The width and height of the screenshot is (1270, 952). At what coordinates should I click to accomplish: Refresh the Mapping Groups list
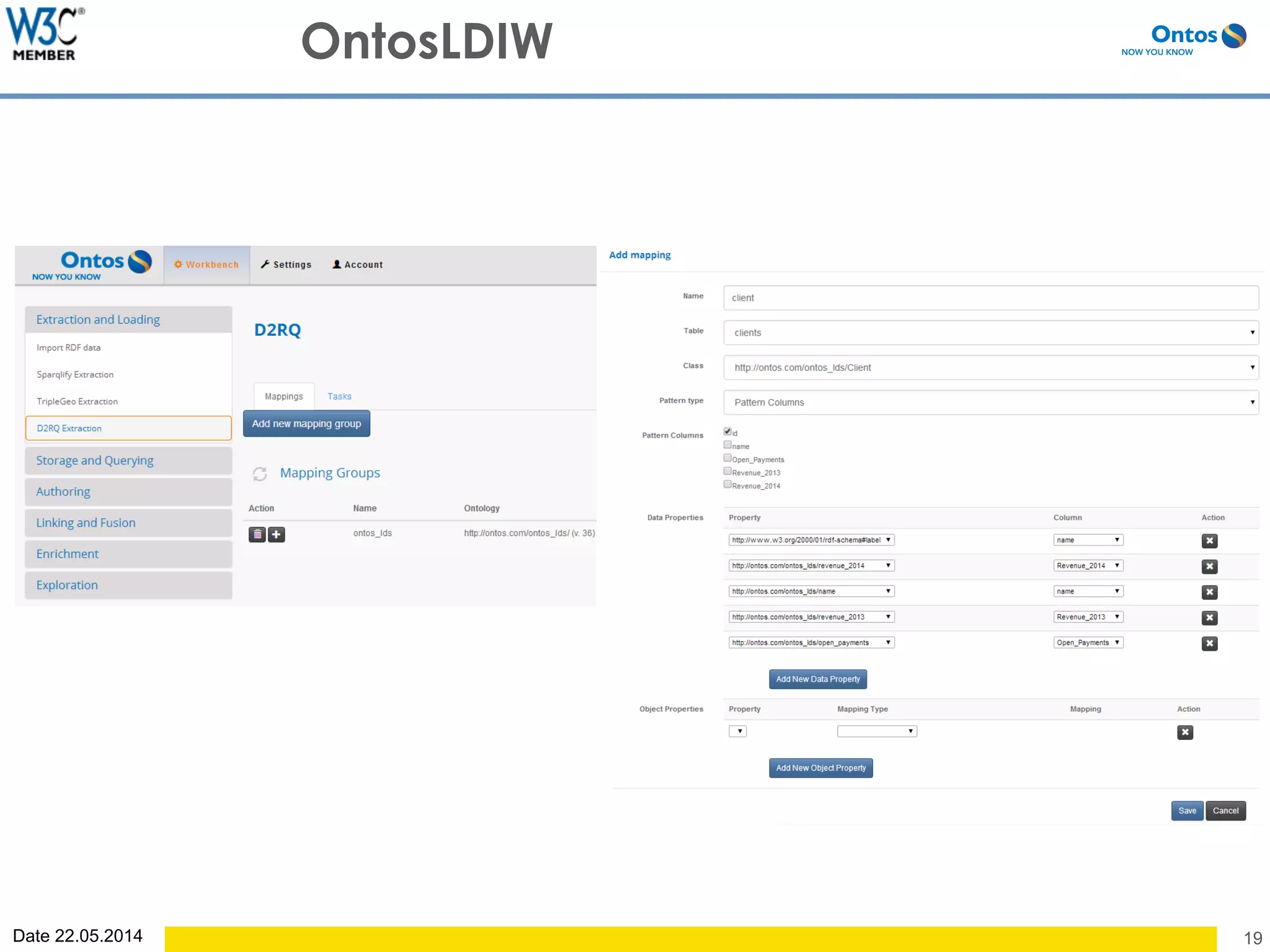[260, 474]
